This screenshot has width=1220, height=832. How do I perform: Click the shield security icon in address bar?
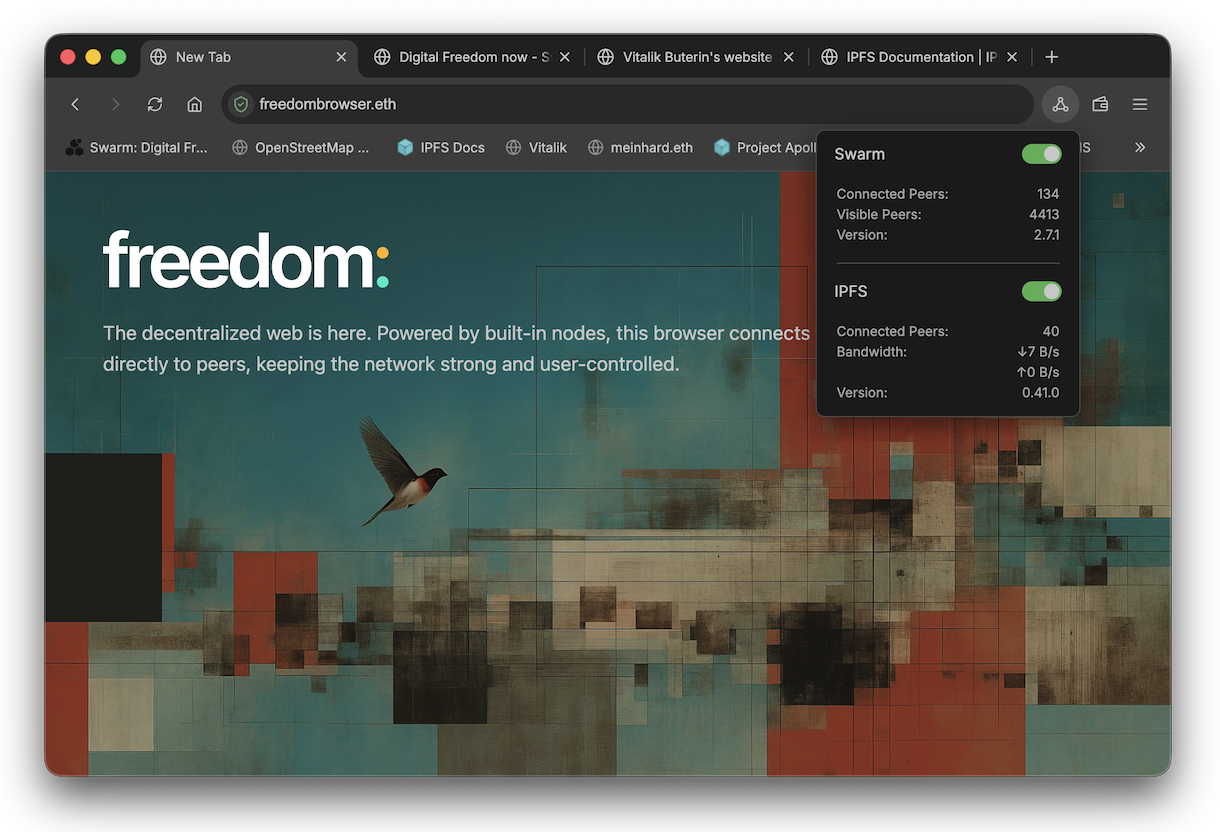[x=240, y=104]
